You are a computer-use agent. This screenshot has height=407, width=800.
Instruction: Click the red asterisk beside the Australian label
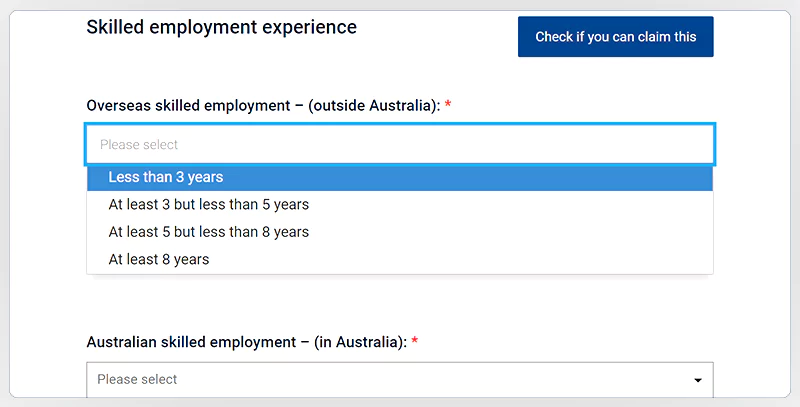coord(414,342)
